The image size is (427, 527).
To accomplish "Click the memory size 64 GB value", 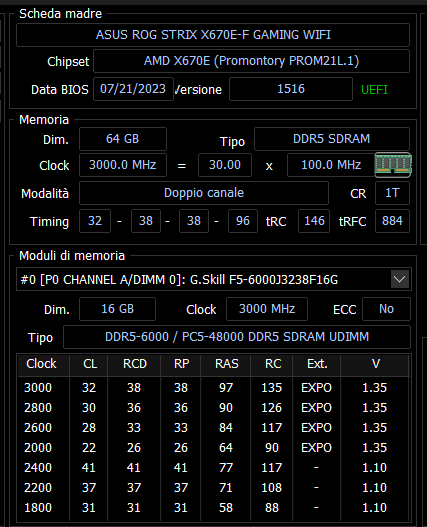I will pyautogui.click(x=123, y=139).
